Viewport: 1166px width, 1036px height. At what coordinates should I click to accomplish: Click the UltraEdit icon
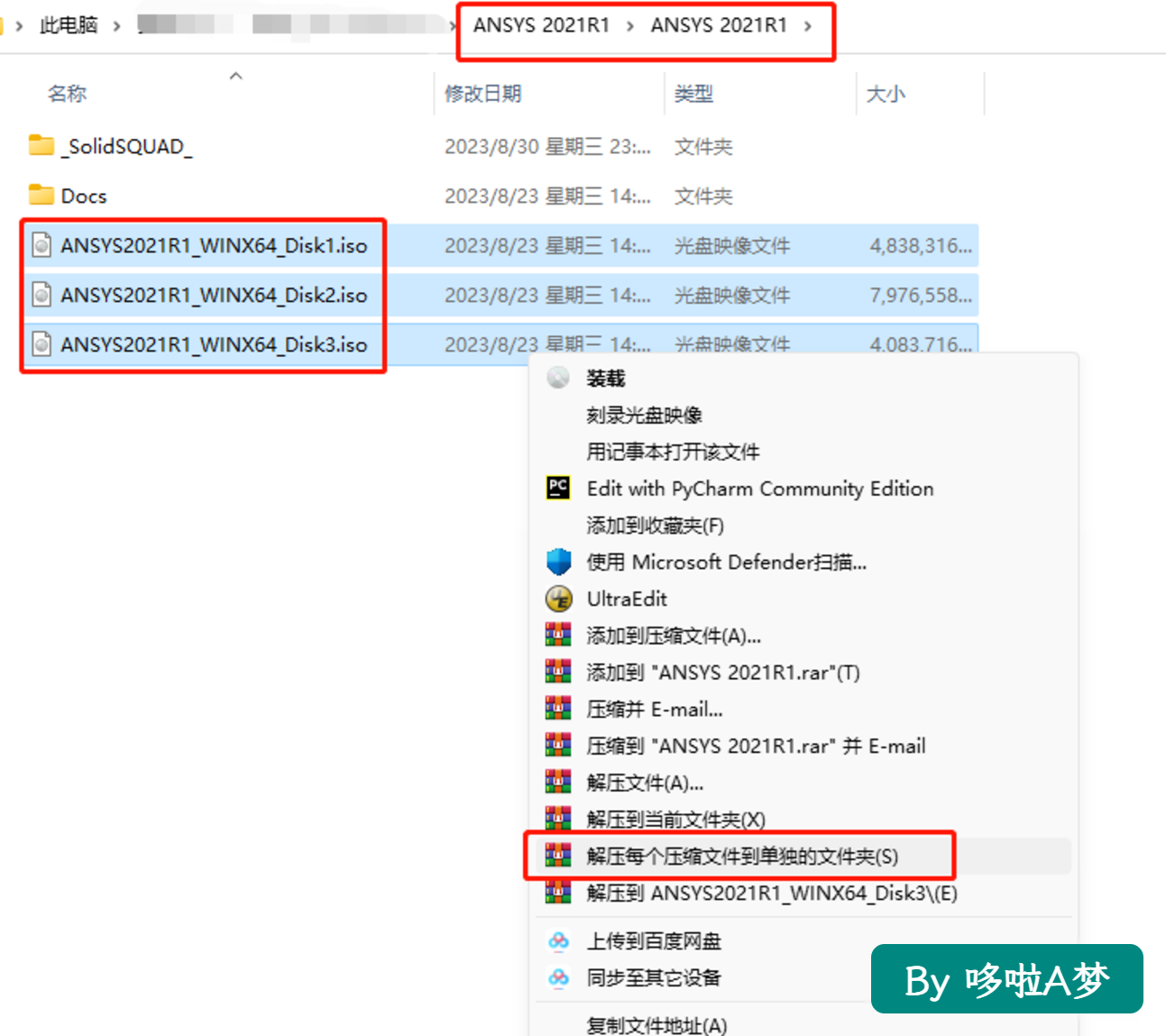click(x=559, y=599)
